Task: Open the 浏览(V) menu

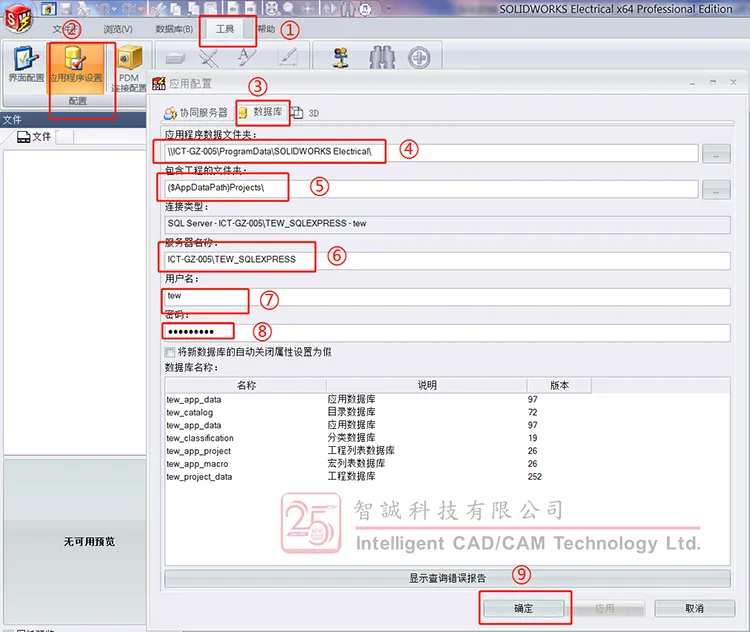Action: coord(118,30)
